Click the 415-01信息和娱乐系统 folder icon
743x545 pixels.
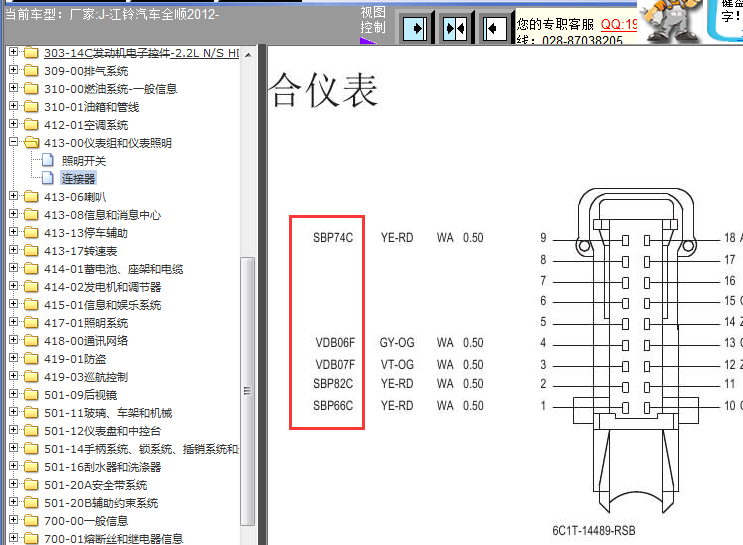[x=31, y=305]
